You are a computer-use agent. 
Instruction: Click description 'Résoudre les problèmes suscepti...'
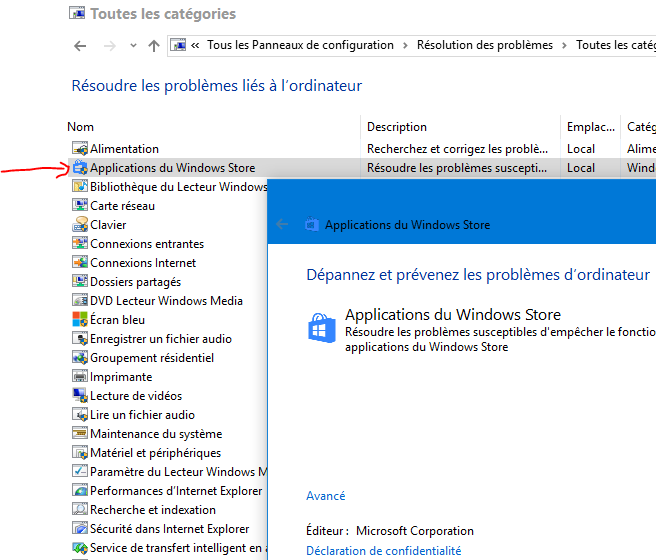pos(457,168)
